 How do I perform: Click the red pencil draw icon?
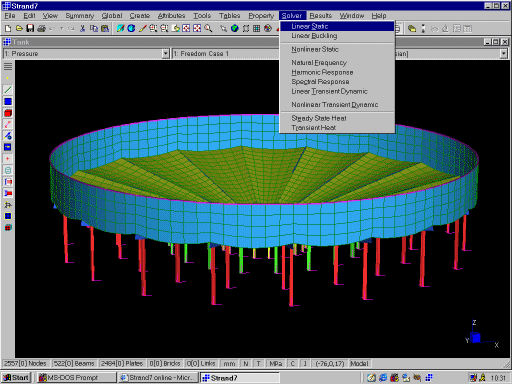(x=142, y=29)
